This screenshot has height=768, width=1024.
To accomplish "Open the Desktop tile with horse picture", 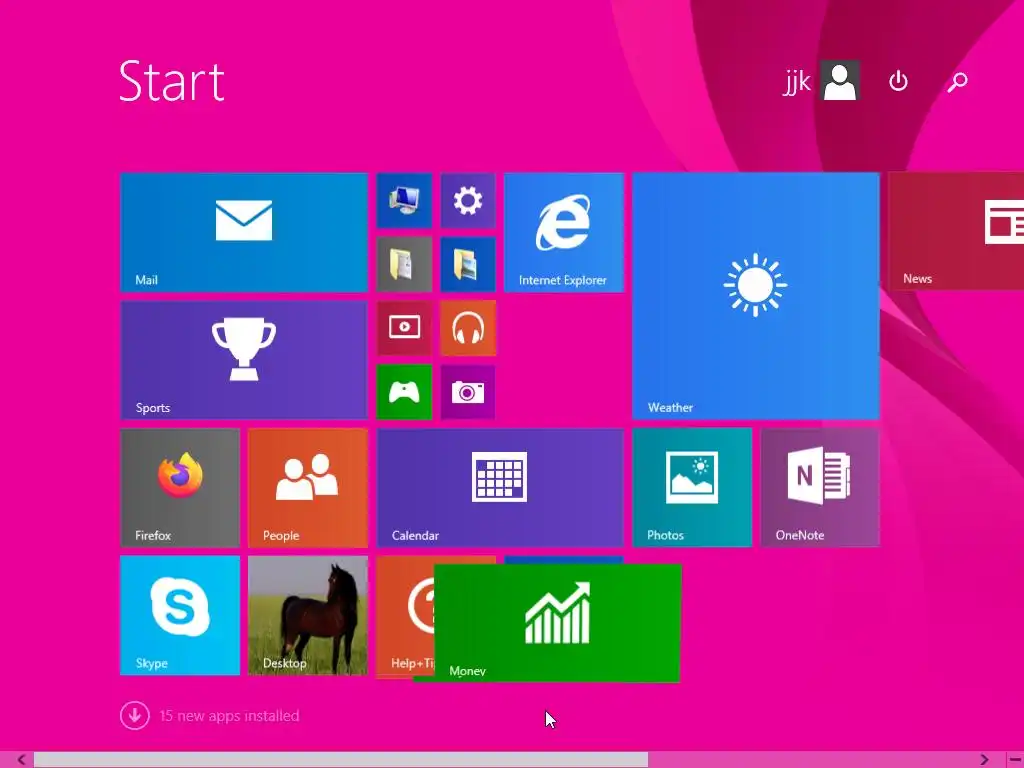I will pyautogui.click(x=308, y=615).
